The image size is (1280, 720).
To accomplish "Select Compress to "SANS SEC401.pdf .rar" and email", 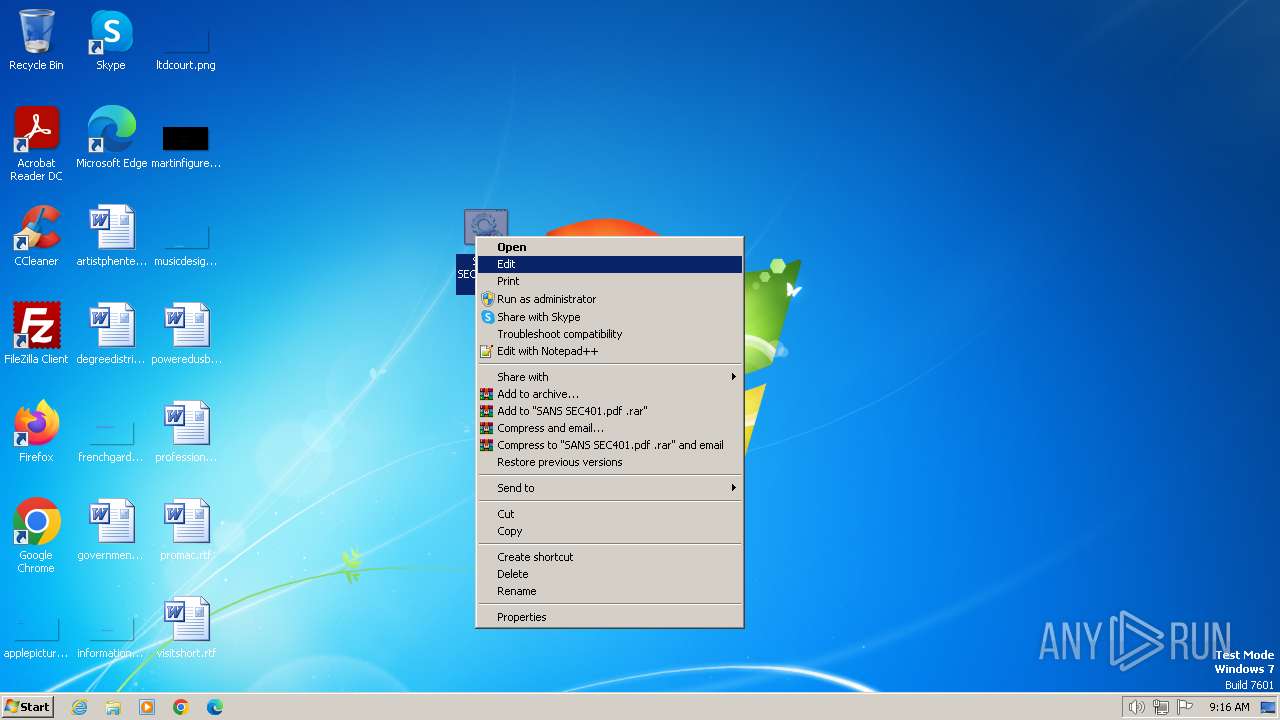I will pos(610,445).
